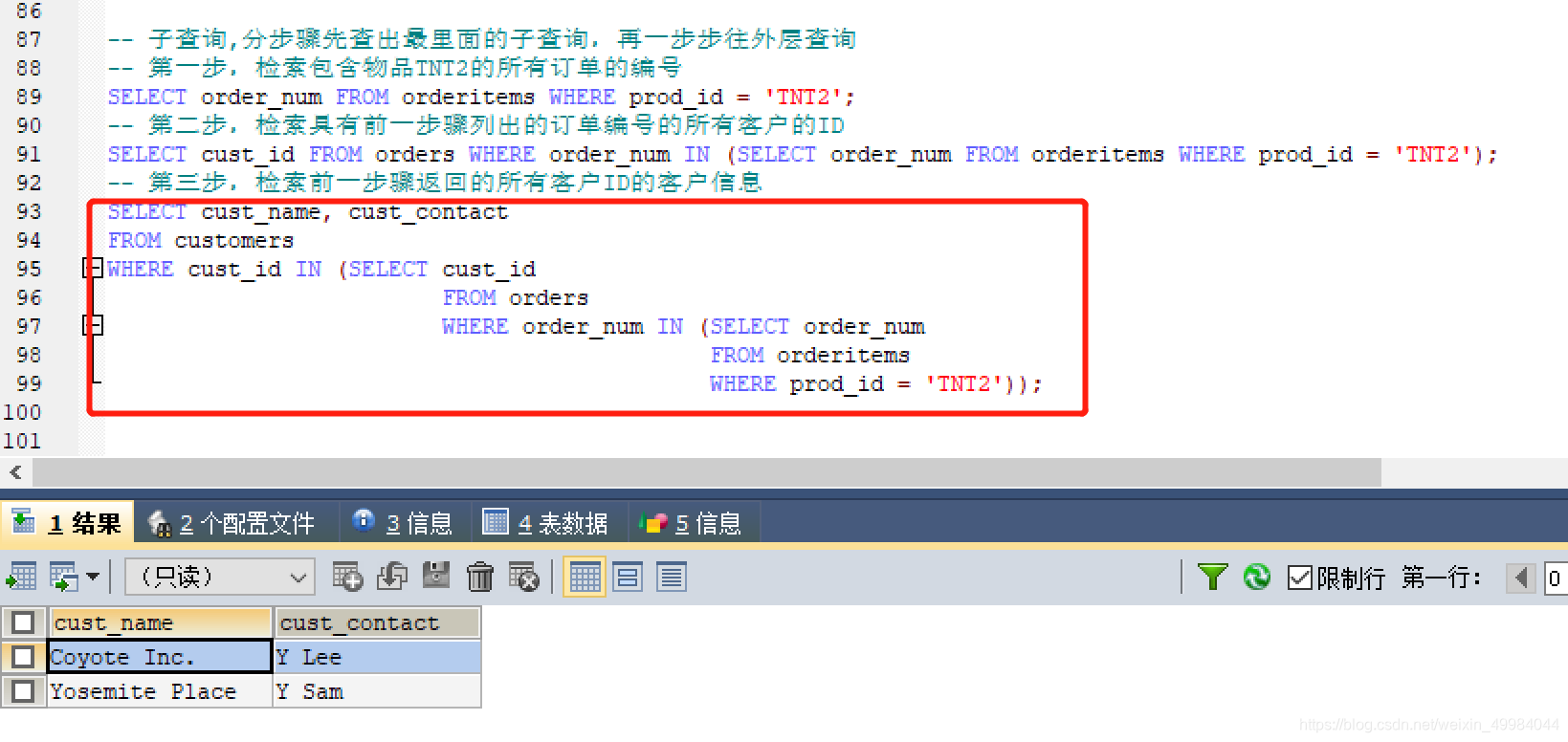Click 'SELECT cust_id' at start of line 91
The height and width of the screenshot is (742, 1568).
[x=201, y=154]
